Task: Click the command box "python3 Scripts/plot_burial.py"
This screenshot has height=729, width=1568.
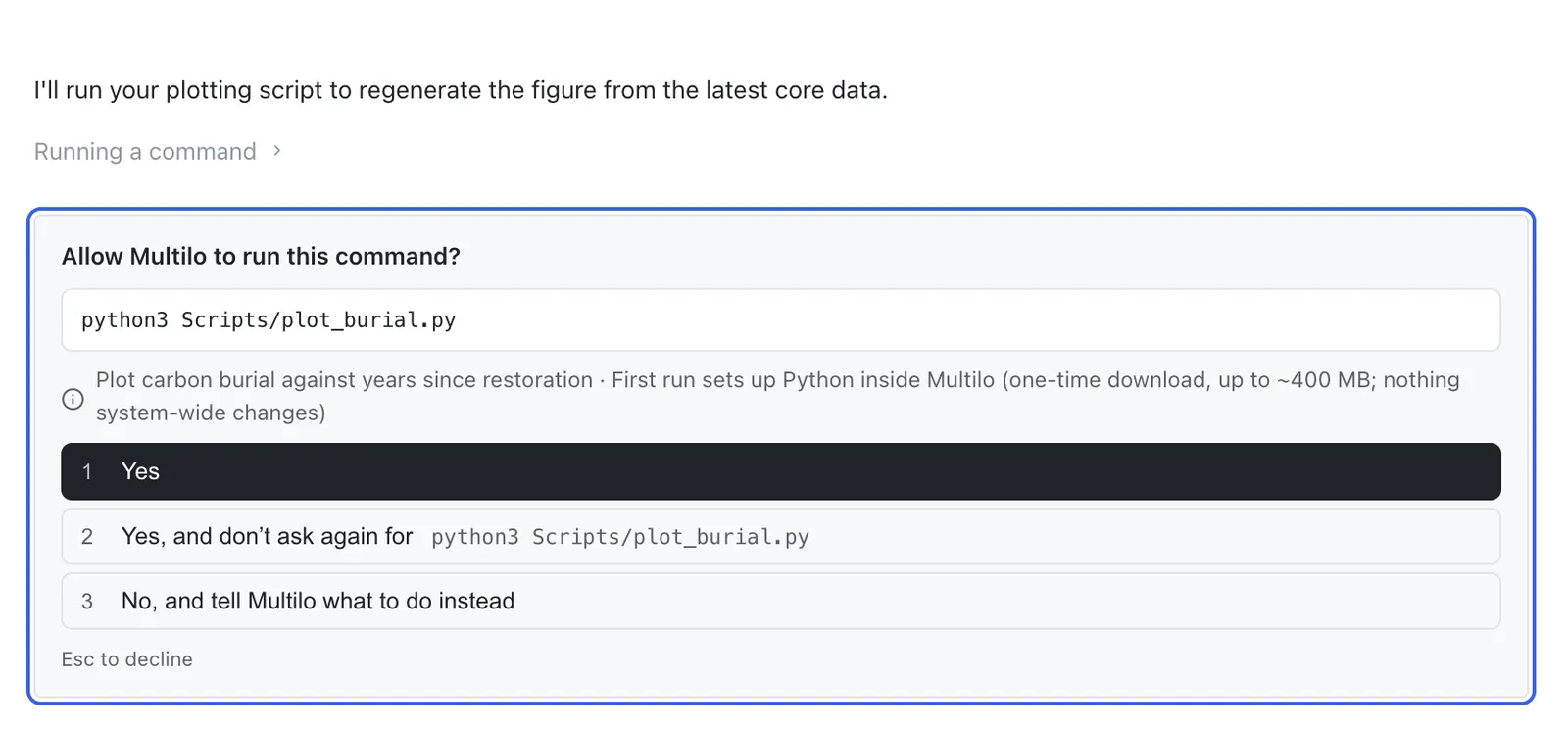Action: 781,319
